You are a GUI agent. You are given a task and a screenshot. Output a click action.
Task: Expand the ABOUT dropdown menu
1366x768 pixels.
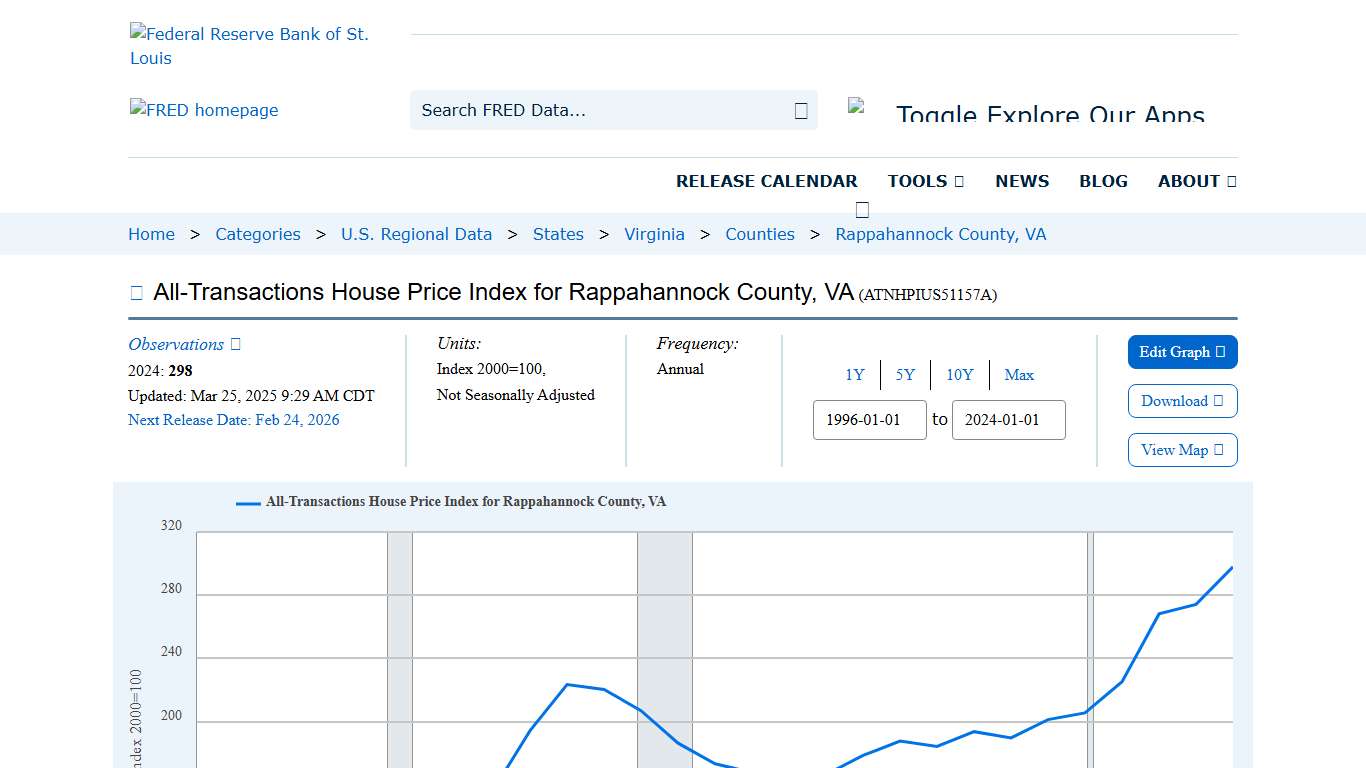pyautogui.click(x=1196, y=181)
